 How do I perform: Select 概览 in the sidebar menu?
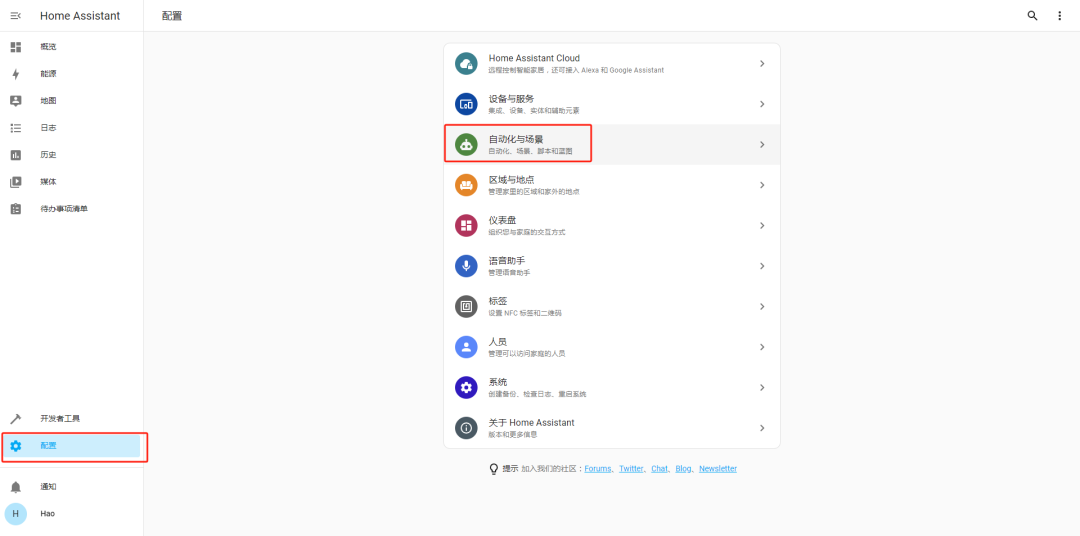[x=48, y=47]
